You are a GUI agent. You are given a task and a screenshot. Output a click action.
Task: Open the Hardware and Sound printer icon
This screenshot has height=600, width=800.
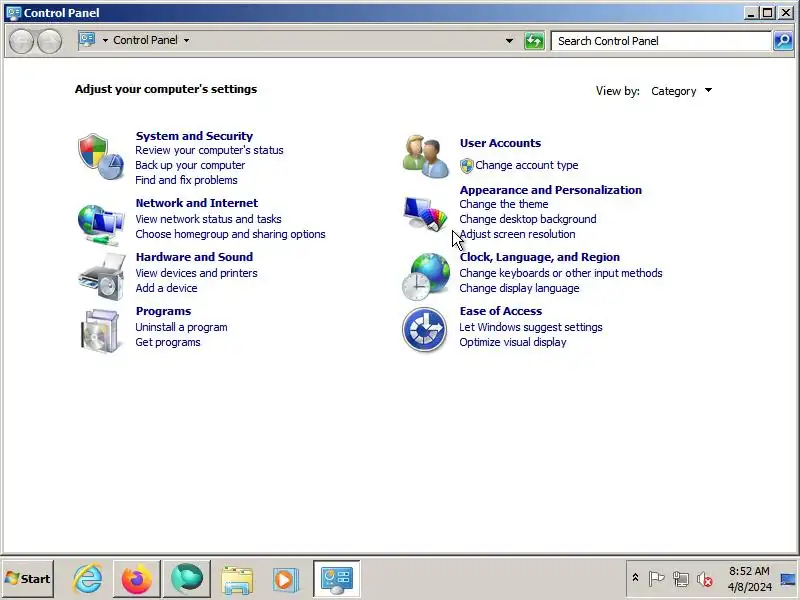101,278
